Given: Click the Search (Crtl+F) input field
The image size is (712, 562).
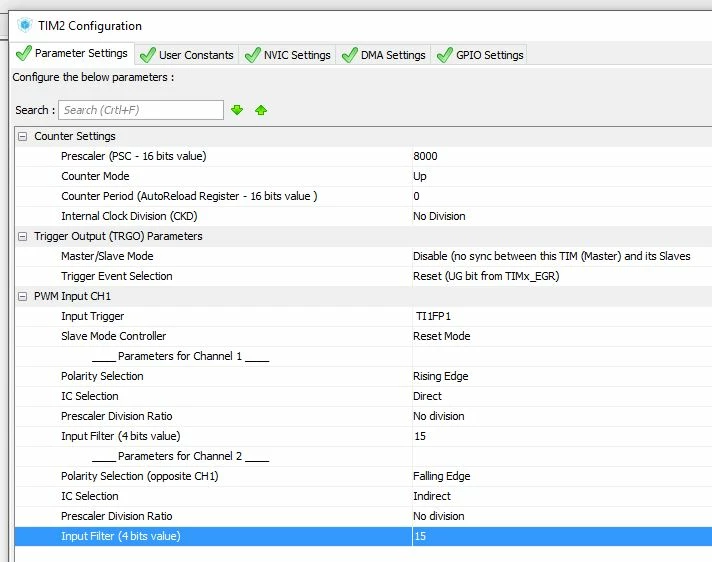Looking at the screenshot, I should click(141, 110).
